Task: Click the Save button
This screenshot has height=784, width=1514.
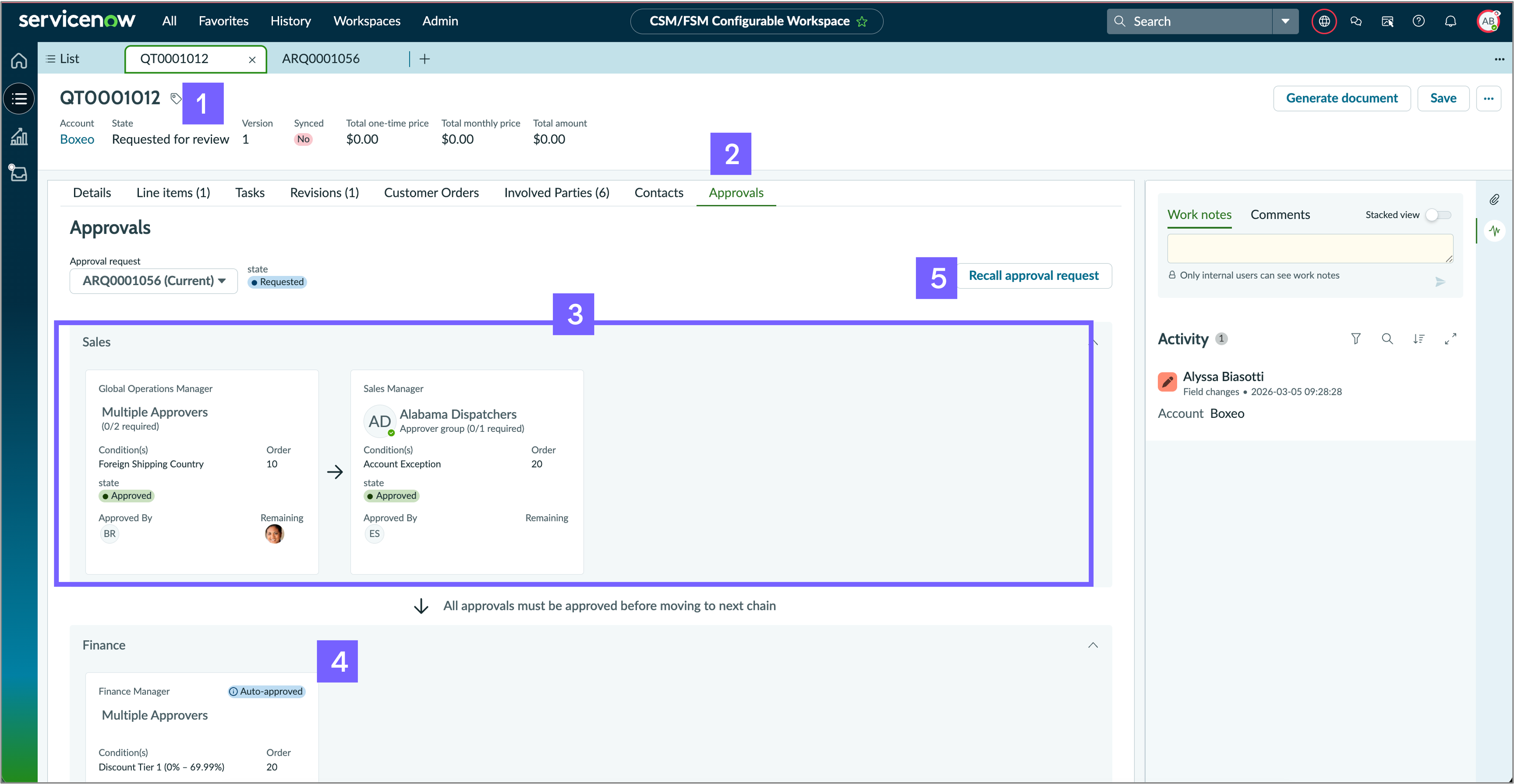Action: tap(1443, 99)
